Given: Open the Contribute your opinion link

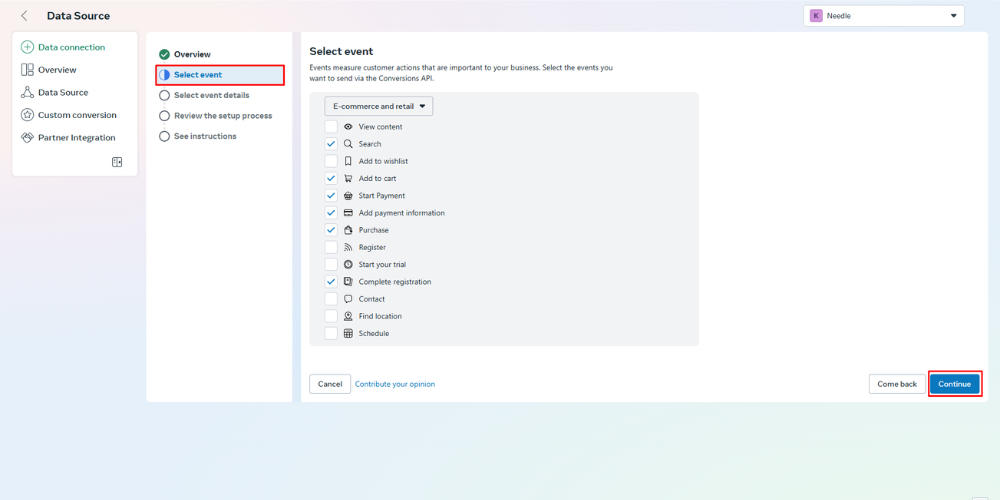Looking at the screenshot, I should click(395, 384).
